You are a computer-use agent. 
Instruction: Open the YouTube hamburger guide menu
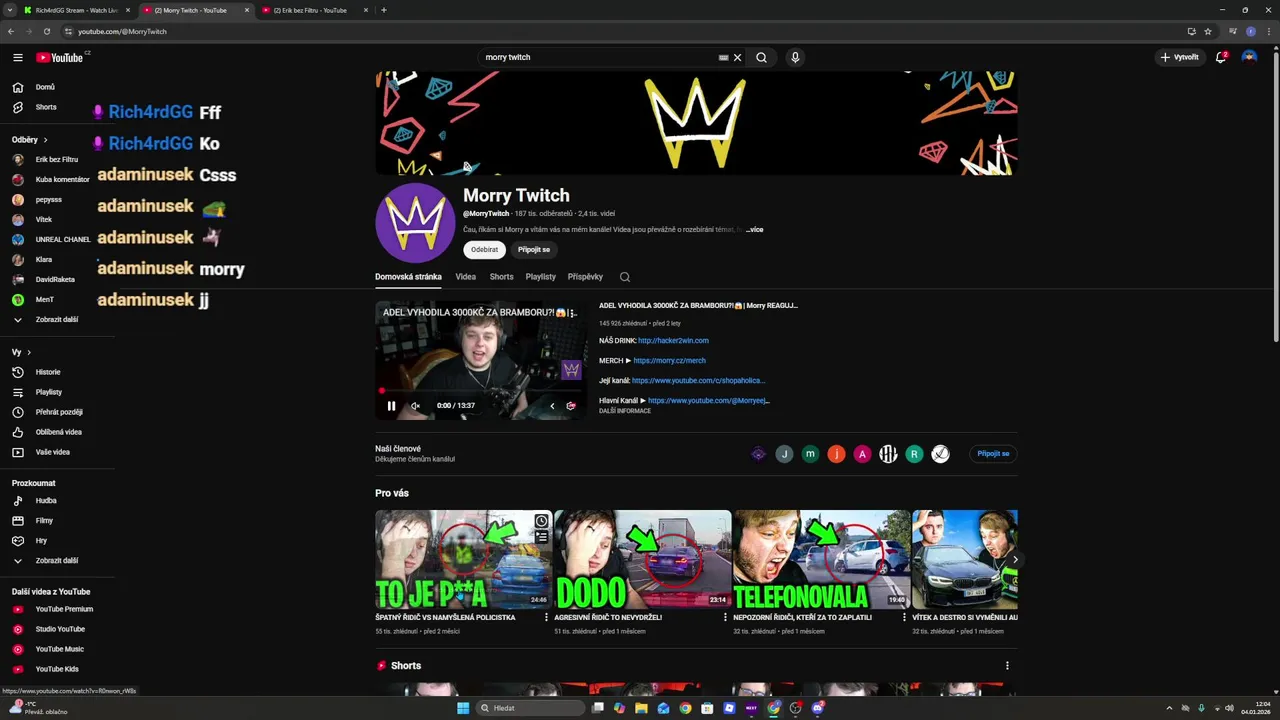(18, 58)
